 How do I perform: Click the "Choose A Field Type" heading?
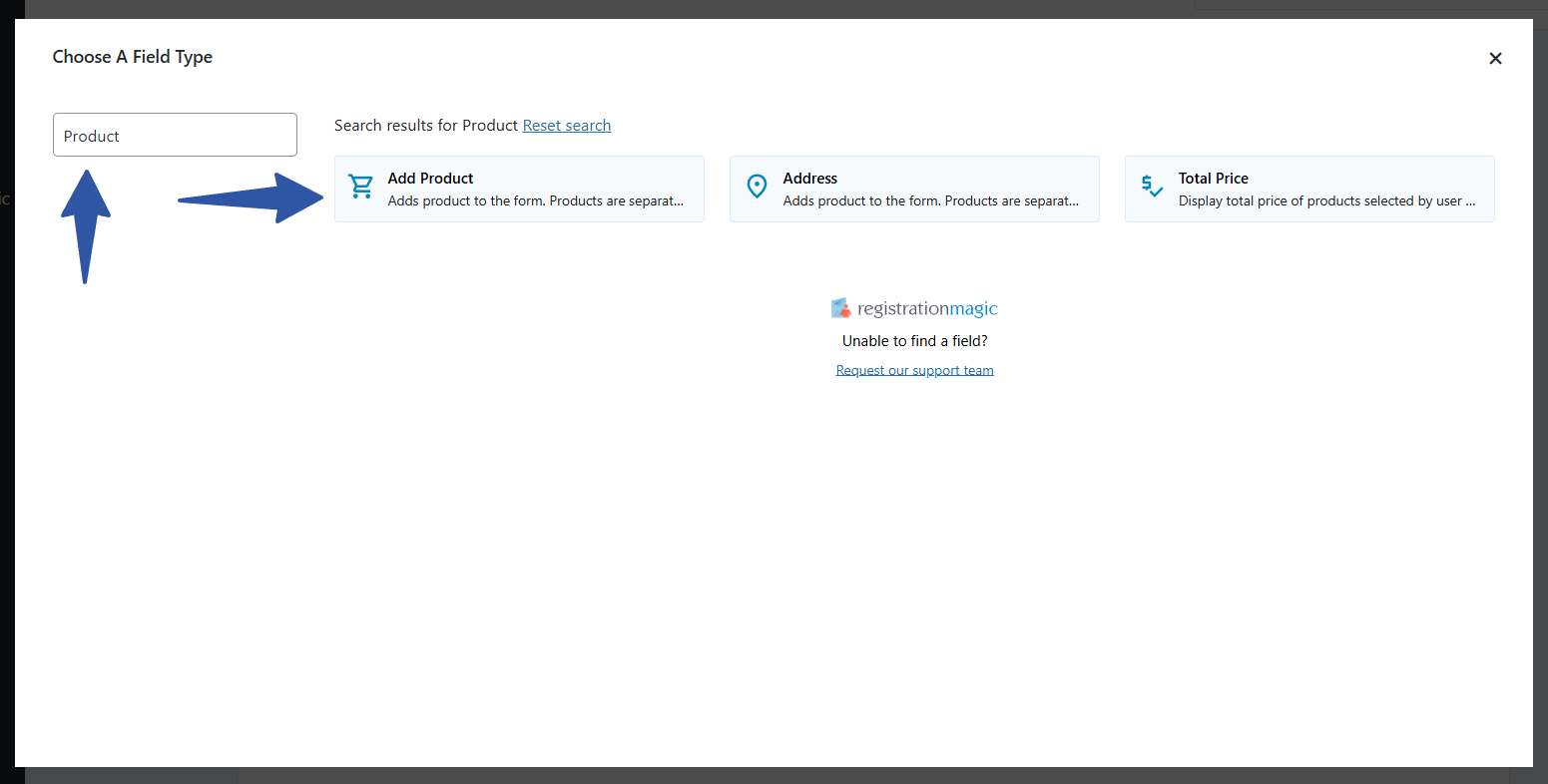tap(132, 57)
